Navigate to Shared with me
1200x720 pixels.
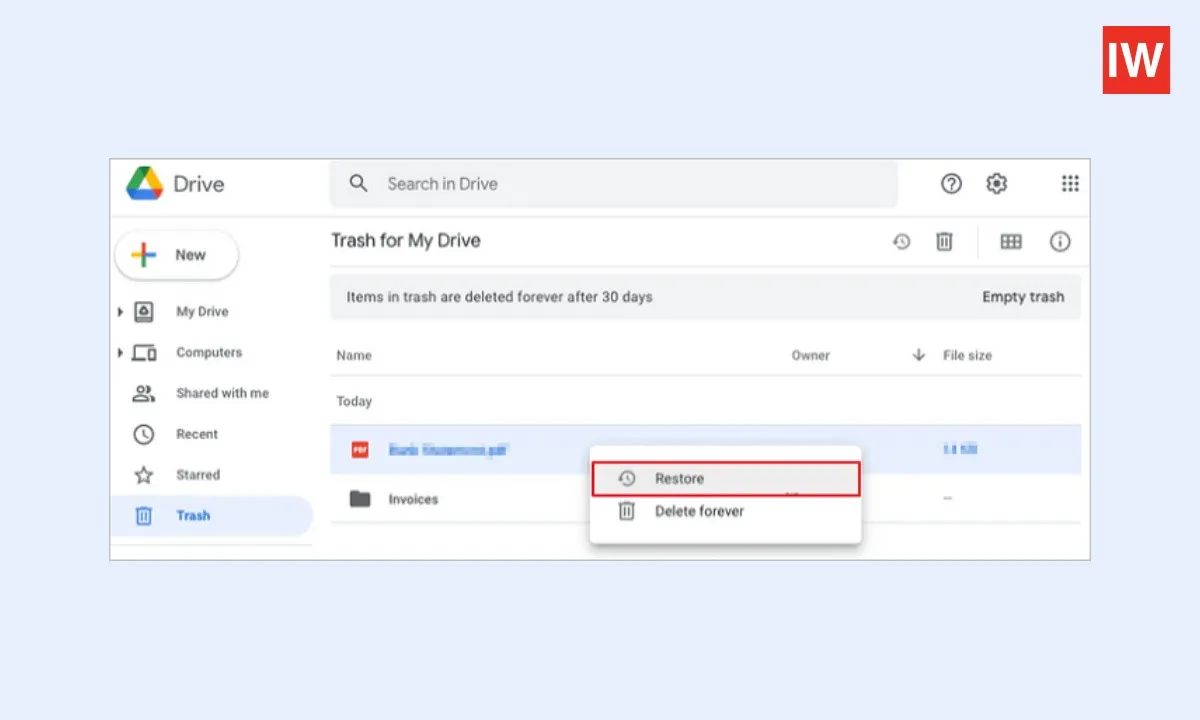click(x=222, y=393)
